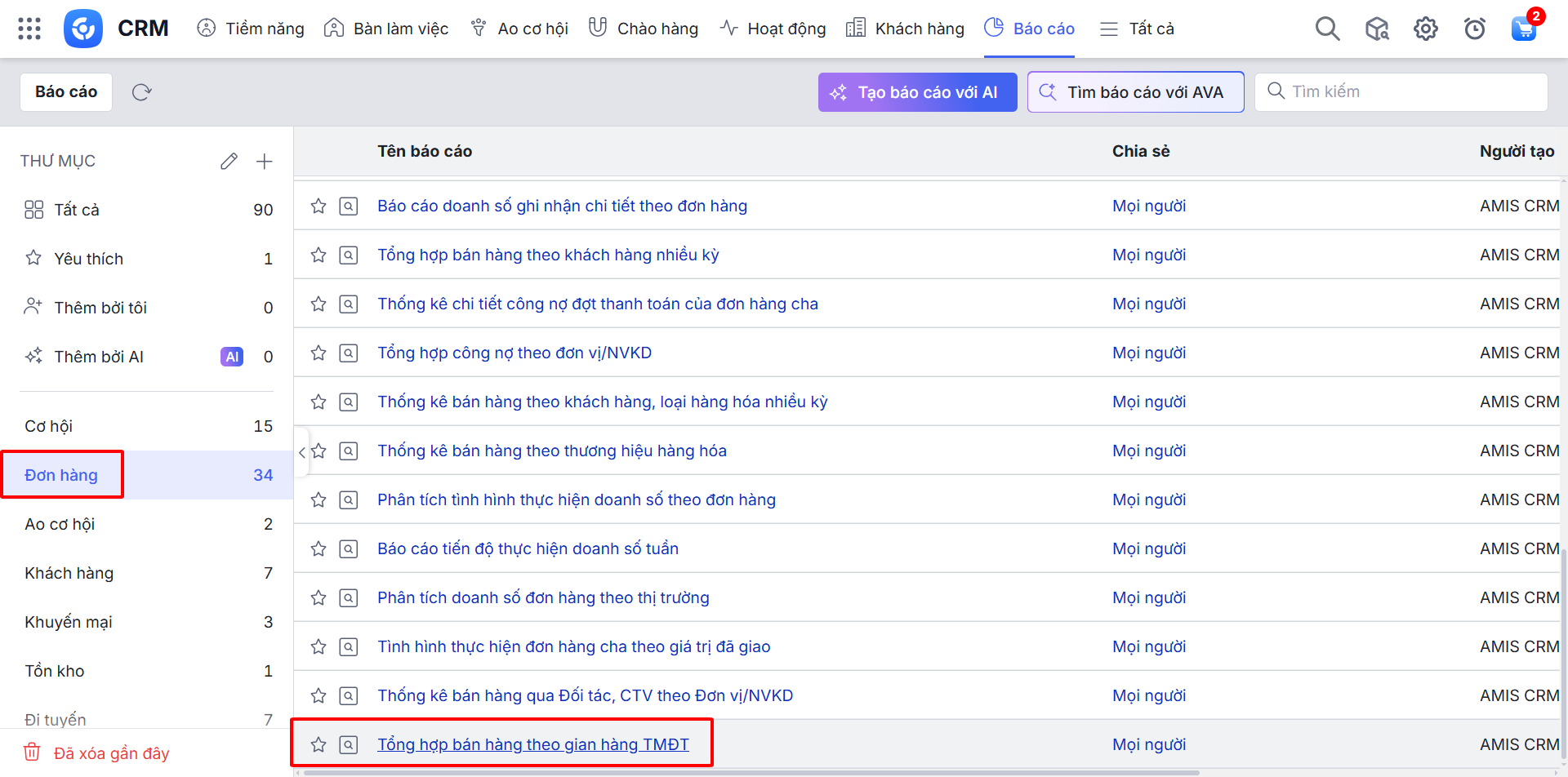Favorite the Báo cáo tiến độ thực hiện doanh số tuần
The image size is (1568, 777).
318,548
